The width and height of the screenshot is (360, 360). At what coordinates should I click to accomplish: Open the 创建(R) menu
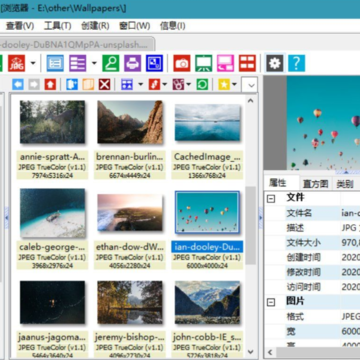[95, 26]
